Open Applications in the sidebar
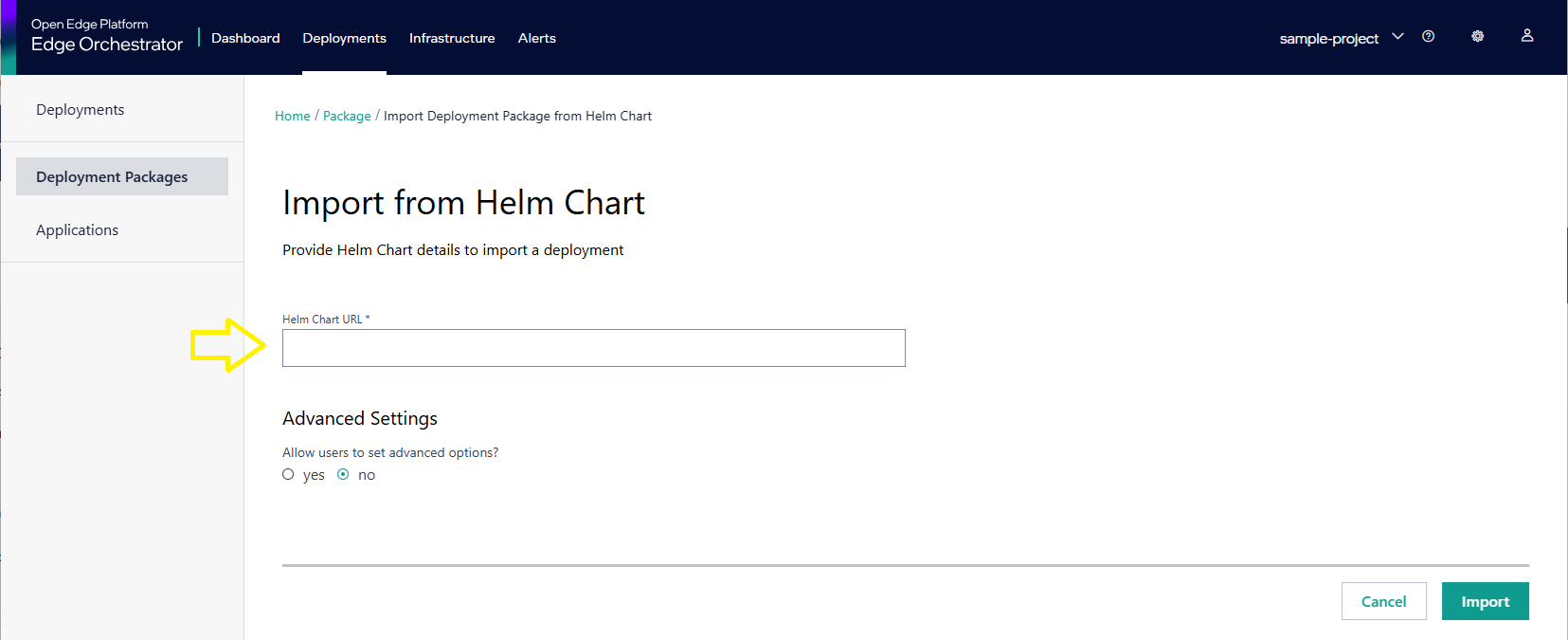1568x640 pixels. click(x=78, y=230)
